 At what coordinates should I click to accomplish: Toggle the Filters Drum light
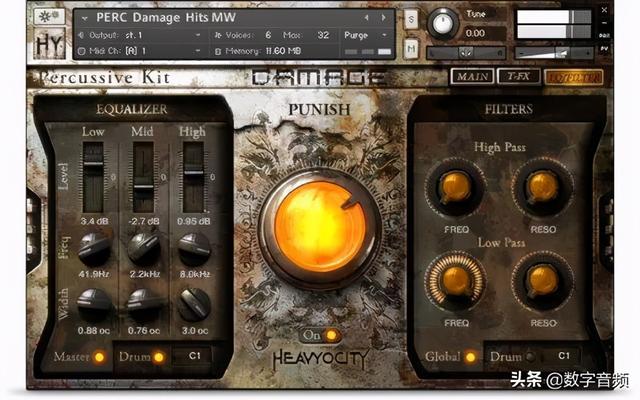click(x=530, y=357)
